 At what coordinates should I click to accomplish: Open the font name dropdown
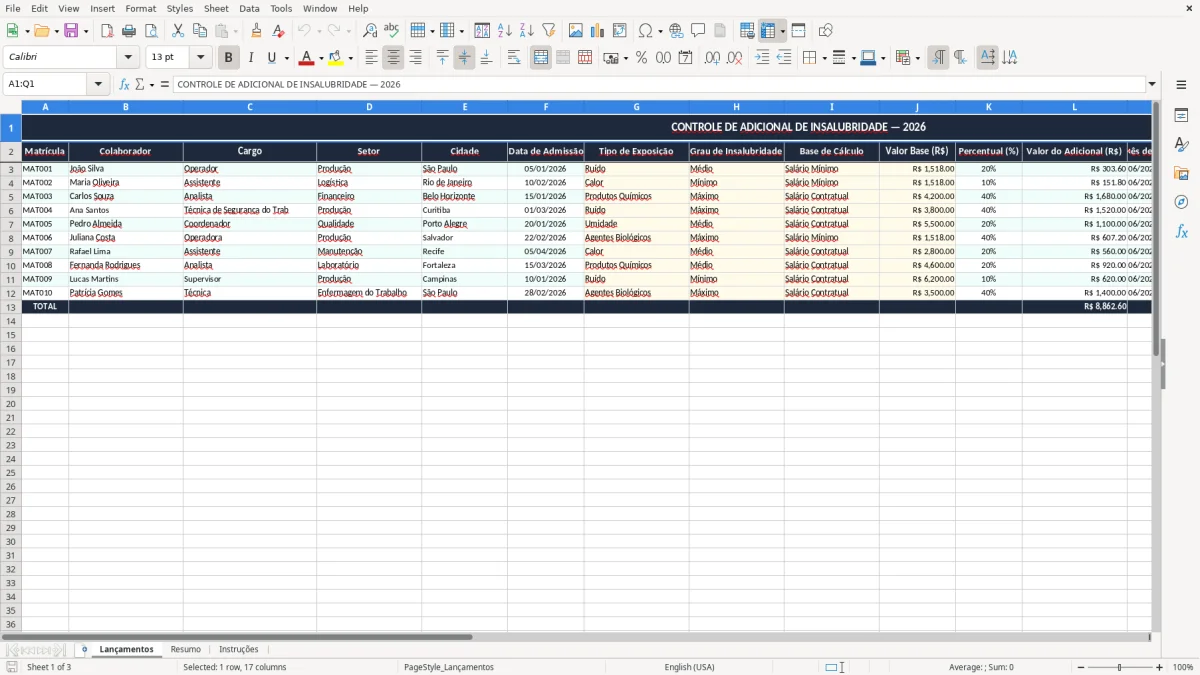tap(128, 58)
